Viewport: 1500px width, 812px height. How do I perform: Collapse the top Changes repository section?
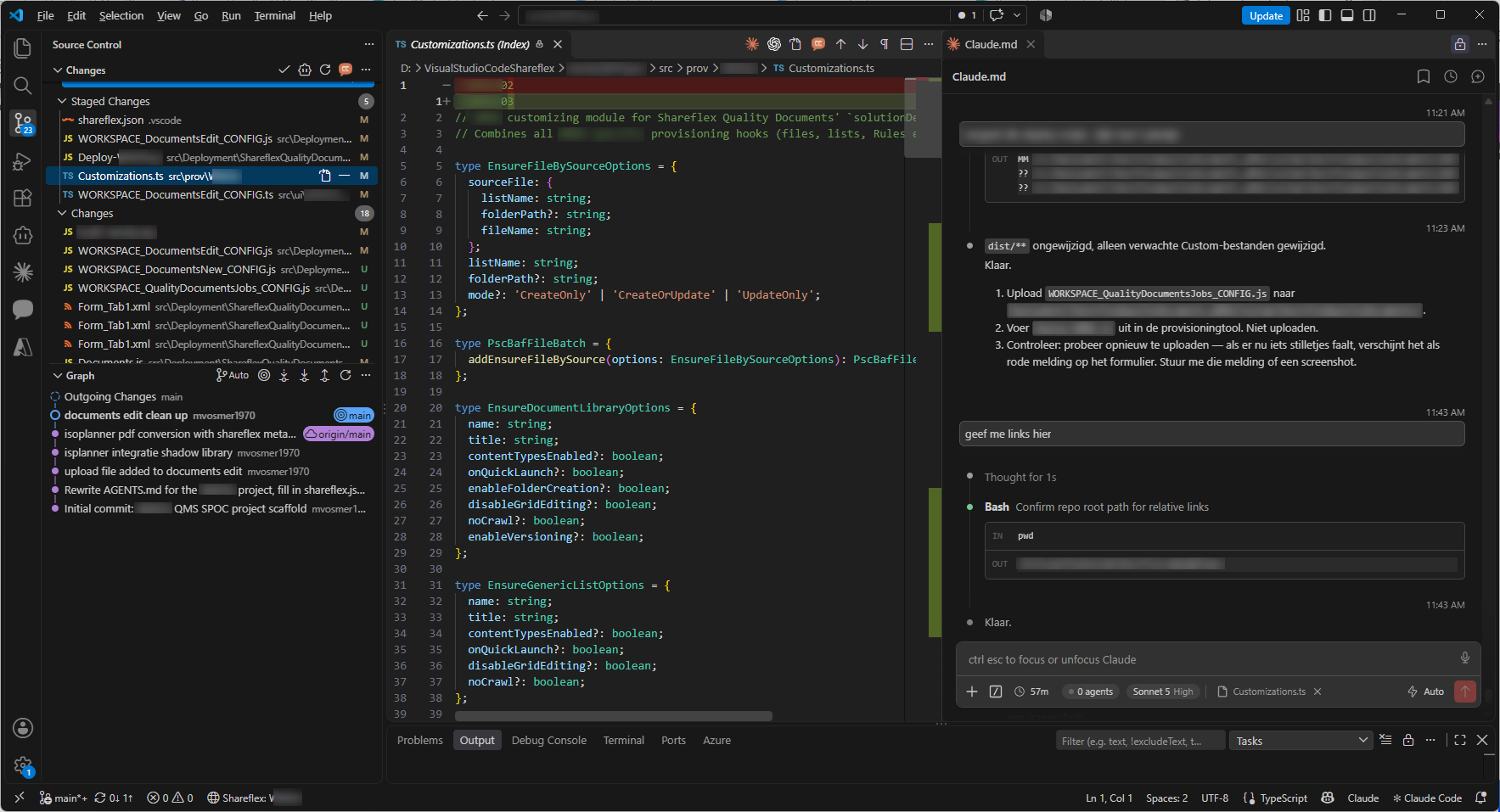tap(58, 70)
